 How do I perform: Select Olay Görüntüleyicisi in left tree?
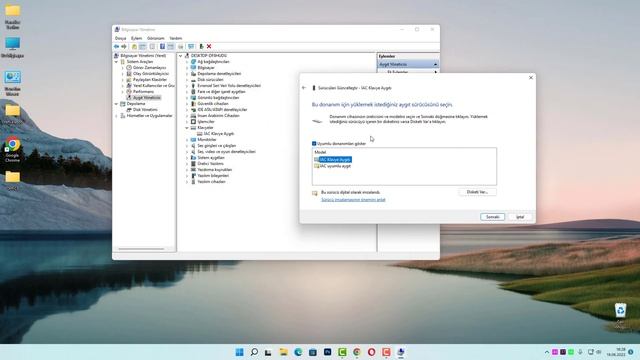tap(151, 73)
